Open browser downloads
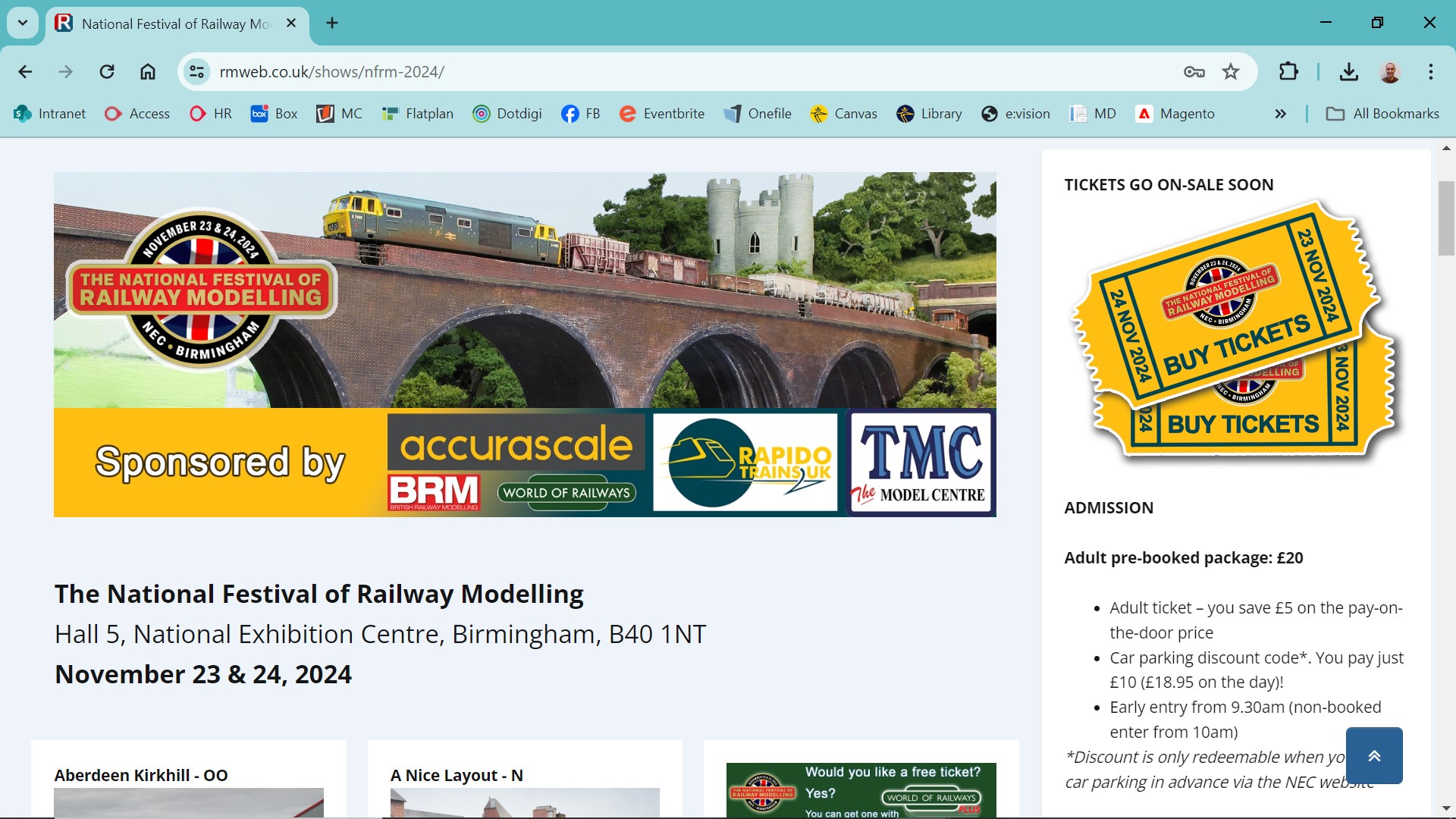 point(1349,71)
